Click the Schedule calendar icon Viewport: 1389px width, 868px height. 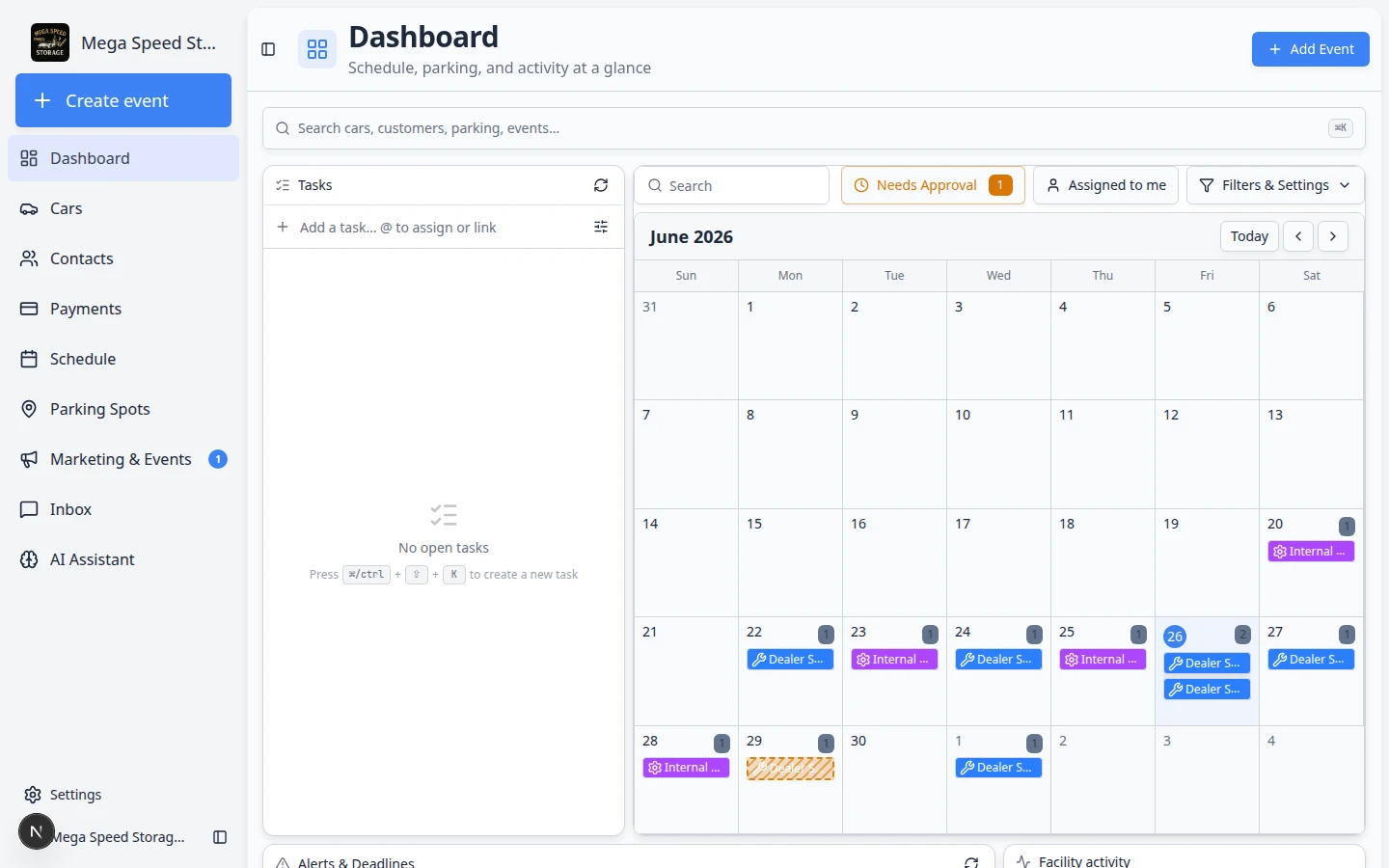click(x=29, y=359)
